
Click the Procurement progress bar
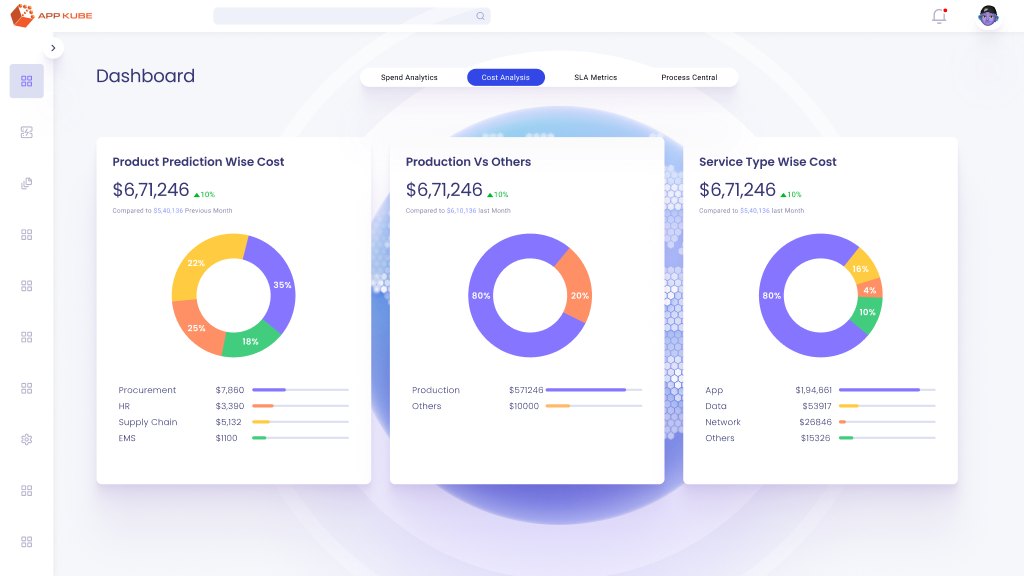tap(300, 390)
